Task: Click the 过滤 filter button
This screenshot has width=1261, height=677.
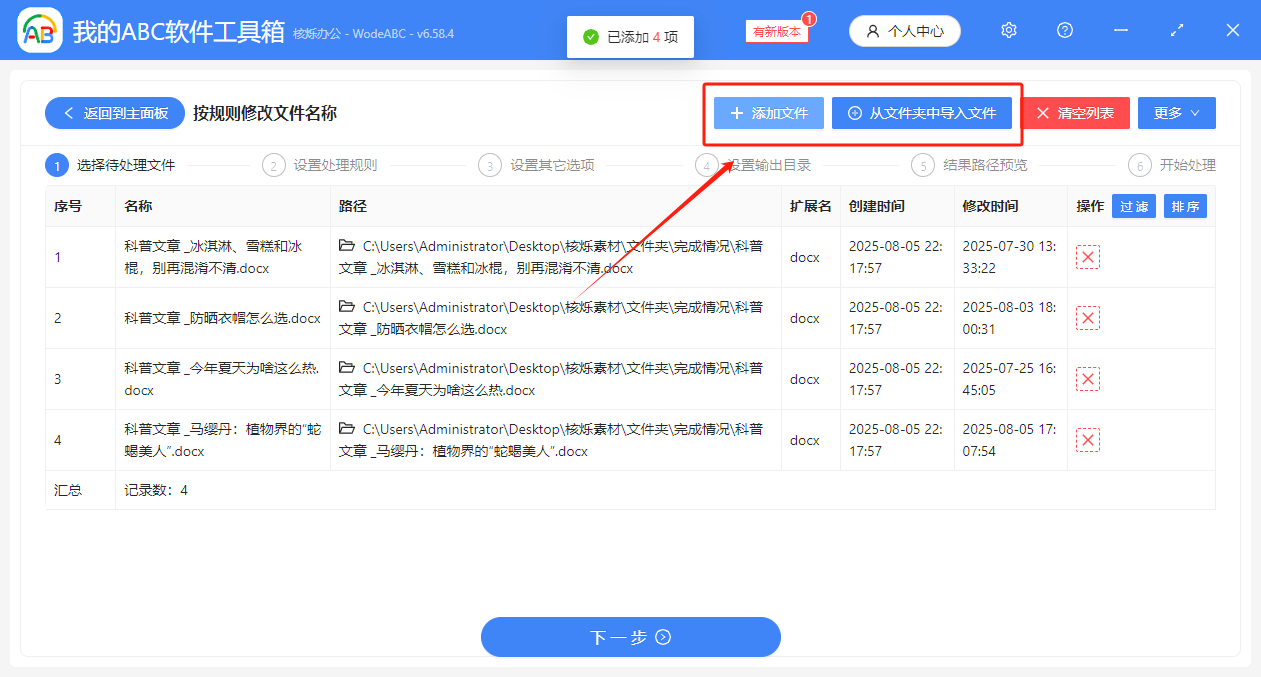Action: 1133,206
